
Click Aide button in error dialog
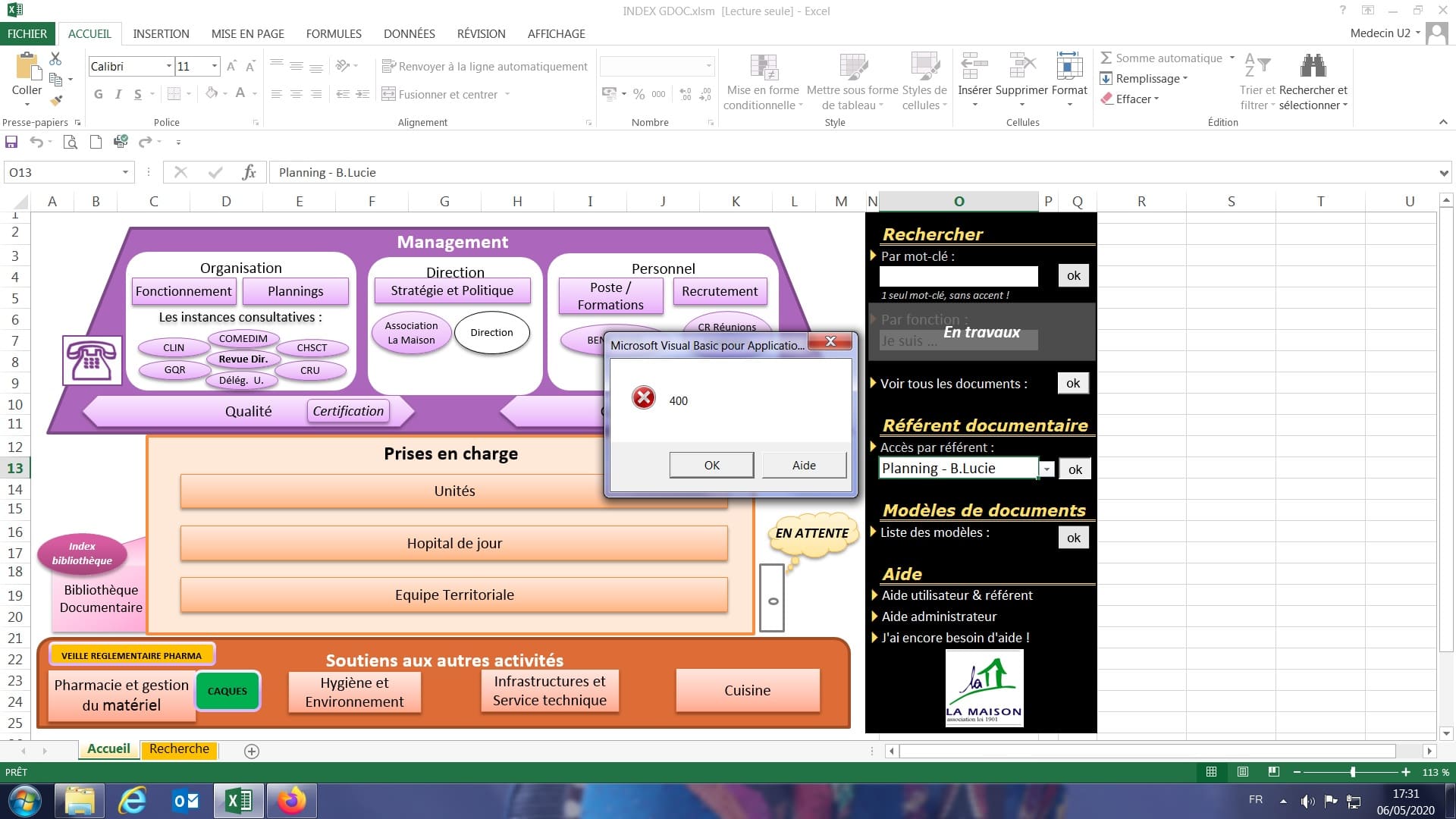804,465
